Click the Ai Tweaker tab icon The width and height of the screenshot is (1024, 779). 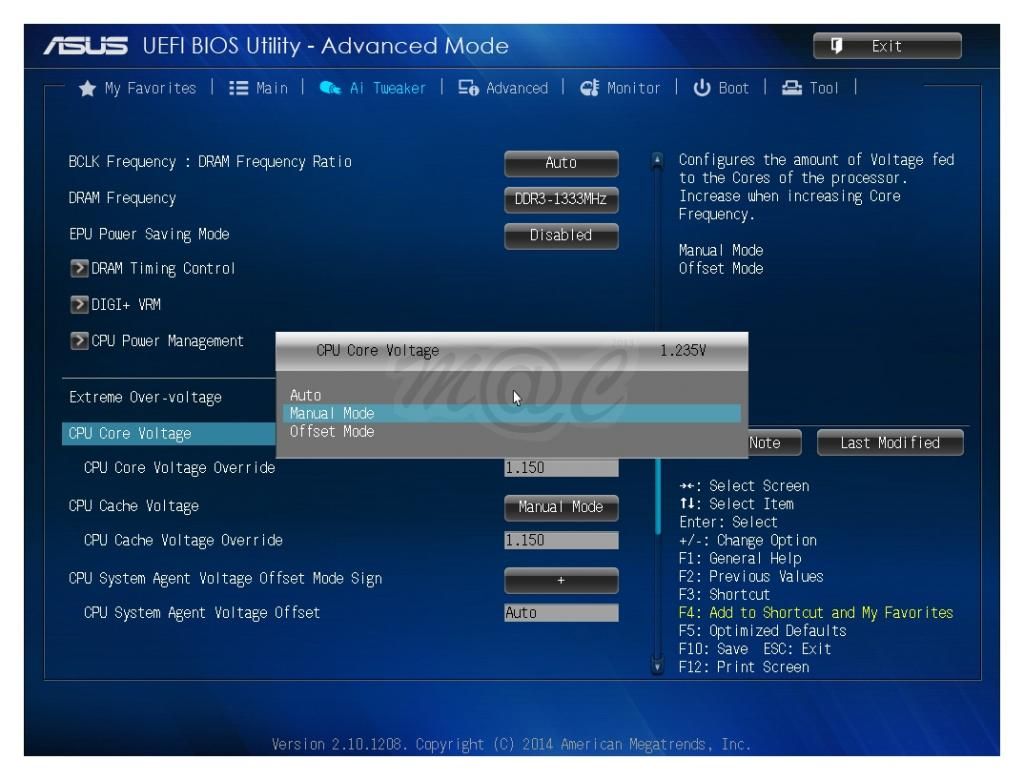coord(330,88)
